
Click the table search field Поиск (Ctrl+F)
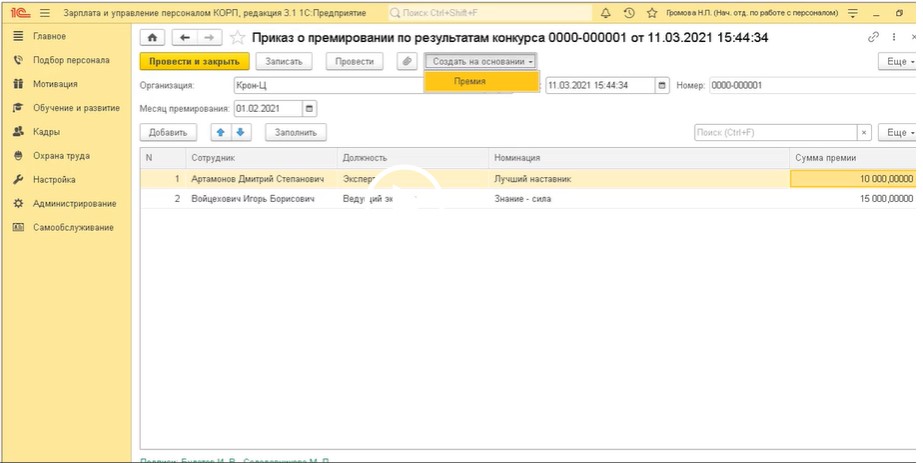[775, 132]
